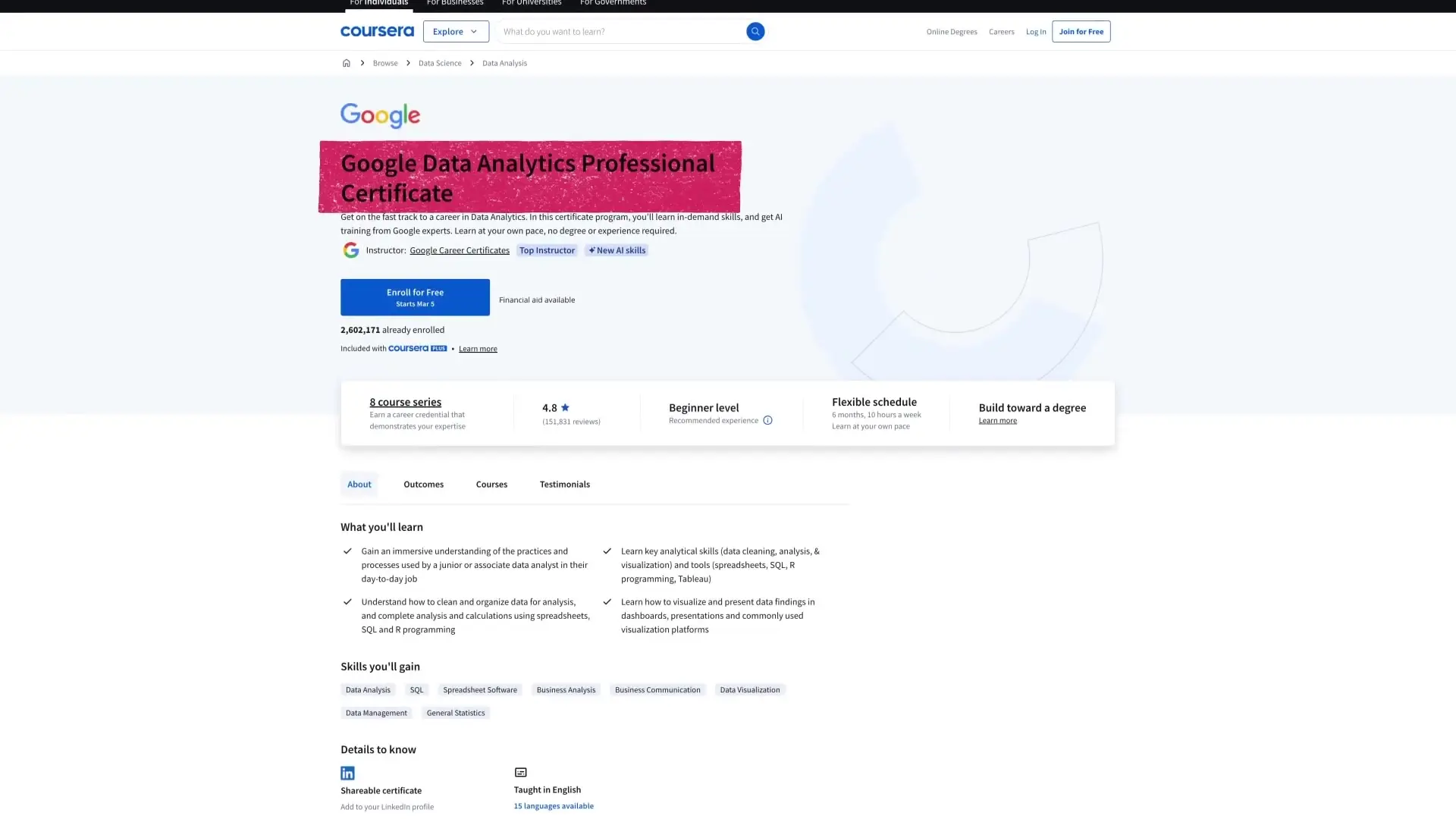The height and width of the screenshot is (819, 1456).
Task: Click the Shareable certificate label
Action: pos(381,790)
